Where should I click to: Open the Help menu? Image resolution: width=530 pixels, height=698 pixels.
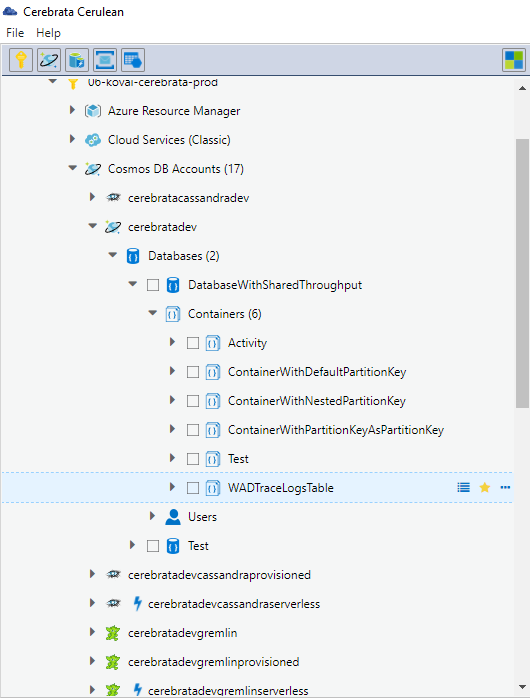tap(48, 33)
